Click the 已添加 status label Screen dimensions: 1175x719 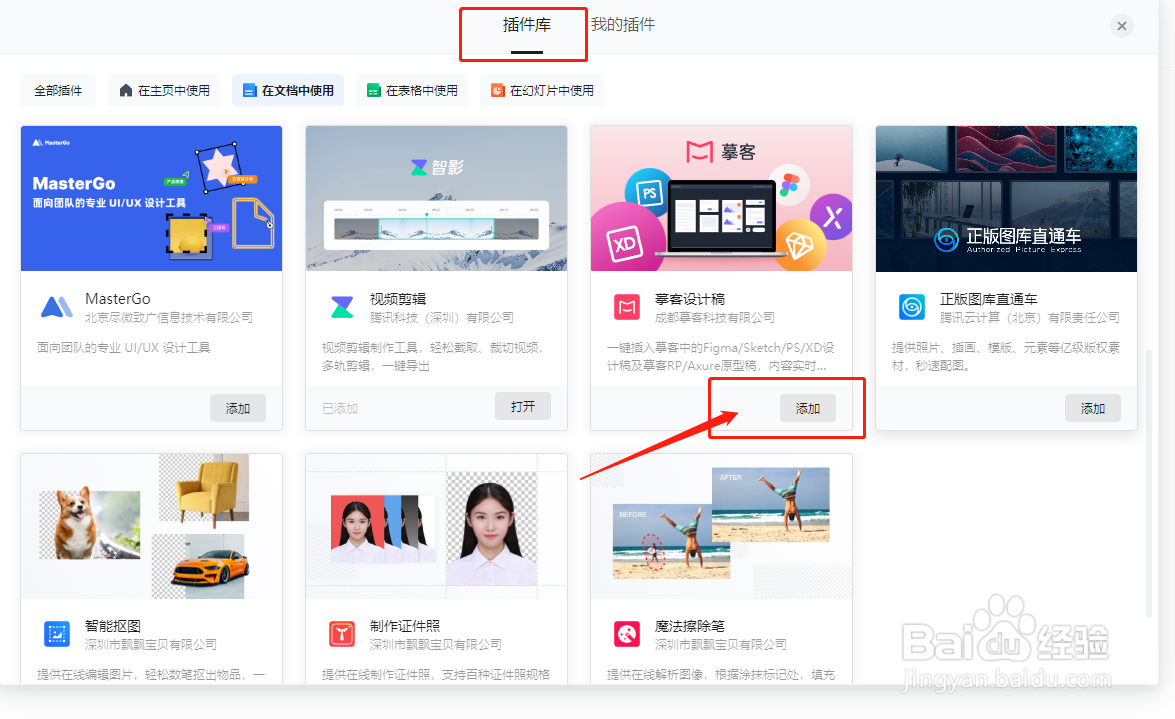coord(340,409)
